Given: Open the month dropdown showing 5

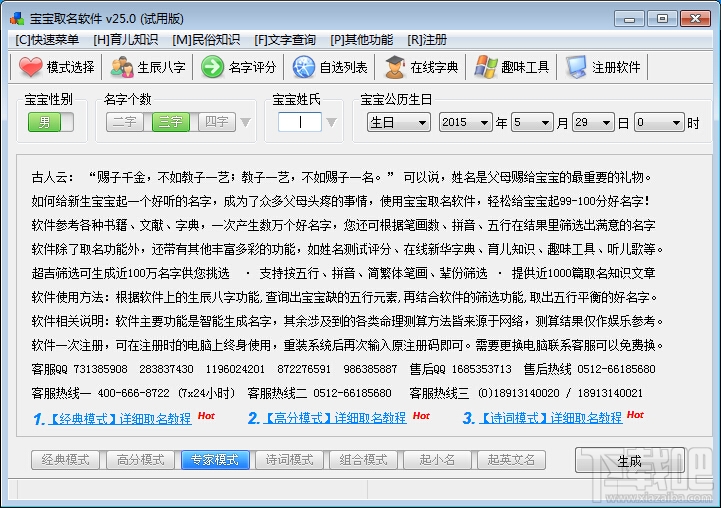Looking at the screenshot, I should tap(532, 122).
